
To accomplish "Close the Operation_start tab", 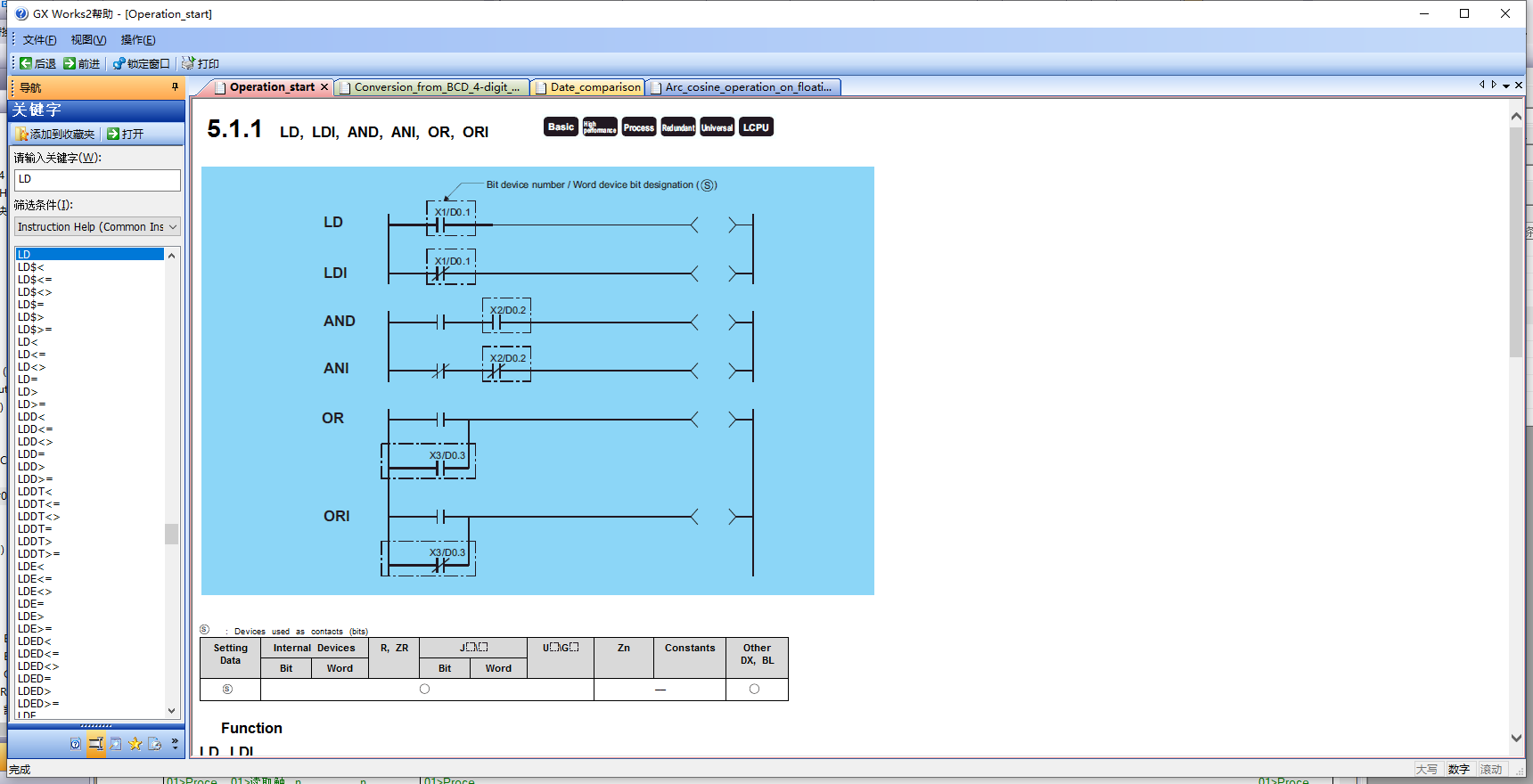I will pyautogui.click(x=324, y=87).
